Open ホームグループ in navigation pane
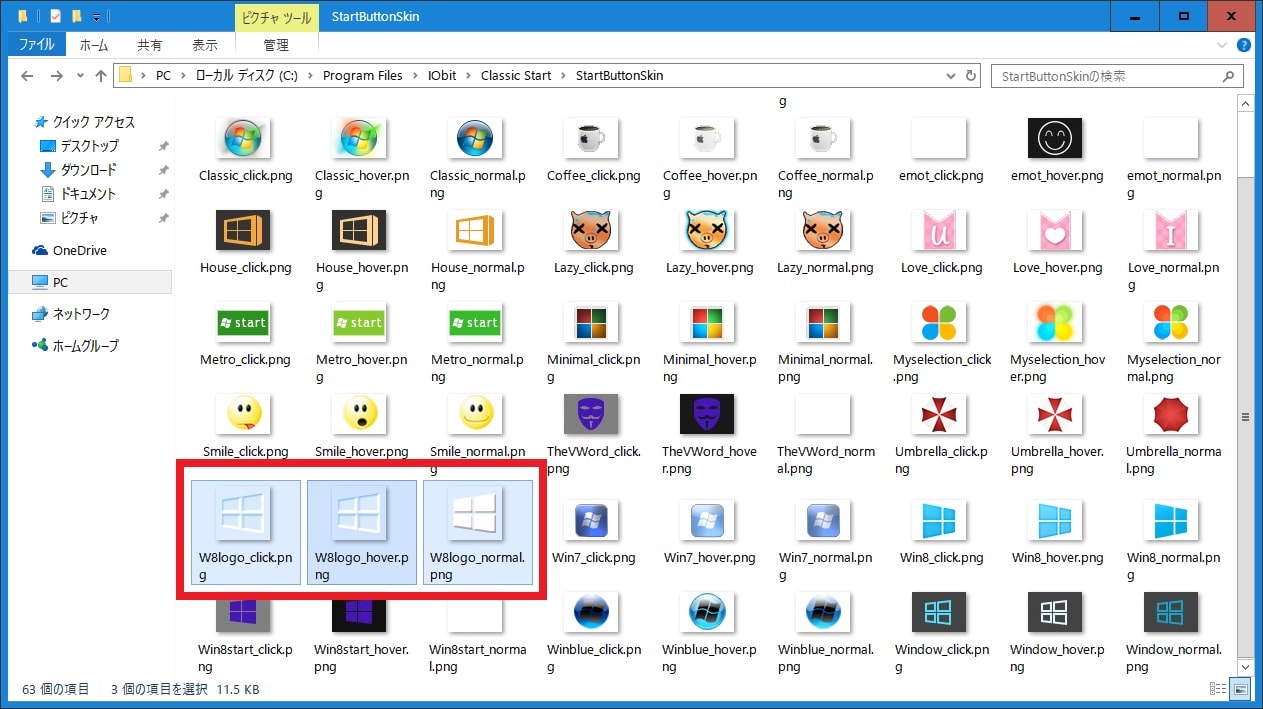 (x=85, y=346)
